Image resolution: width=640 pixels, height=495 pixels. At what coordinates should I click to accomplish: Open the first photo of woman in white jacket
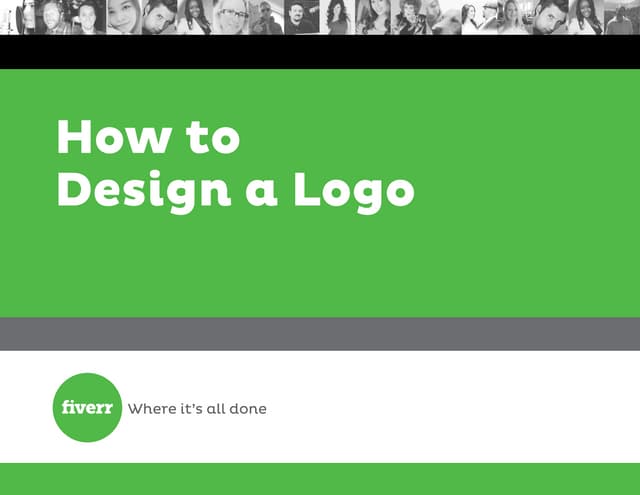pyautogui.click(x=195, y=17)
